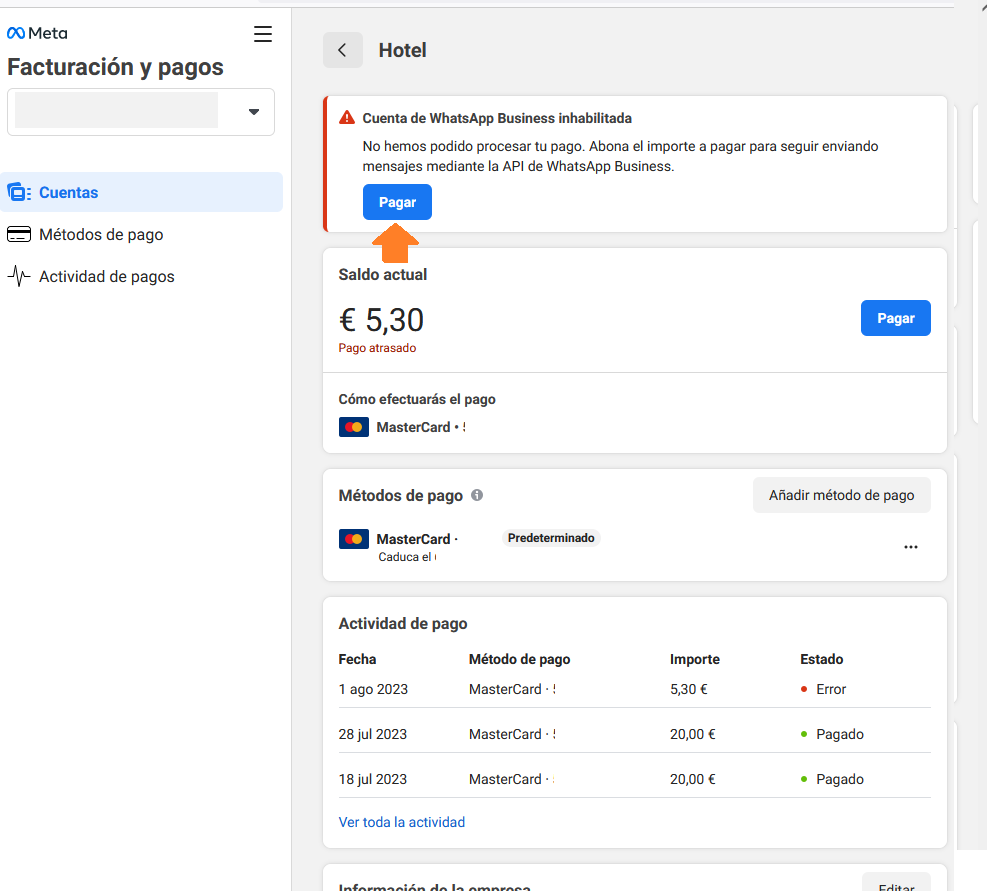Click the 18 jul 2023 date cell
Image resolution: width=987 pixels, height=891 pixels.
(x=373, y=779)
